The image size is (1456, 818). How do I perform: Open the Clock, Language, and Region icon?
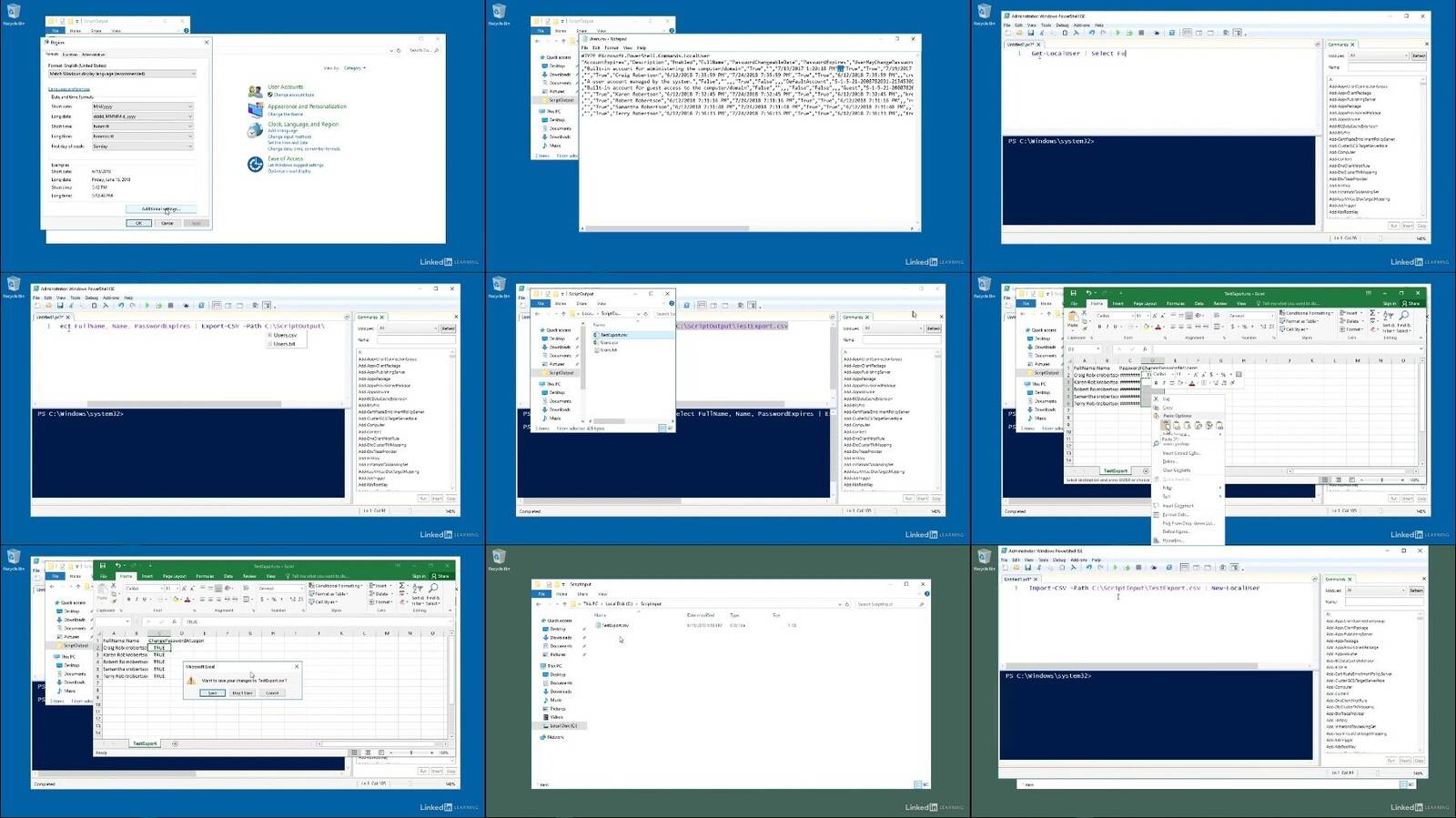[255, 130]
